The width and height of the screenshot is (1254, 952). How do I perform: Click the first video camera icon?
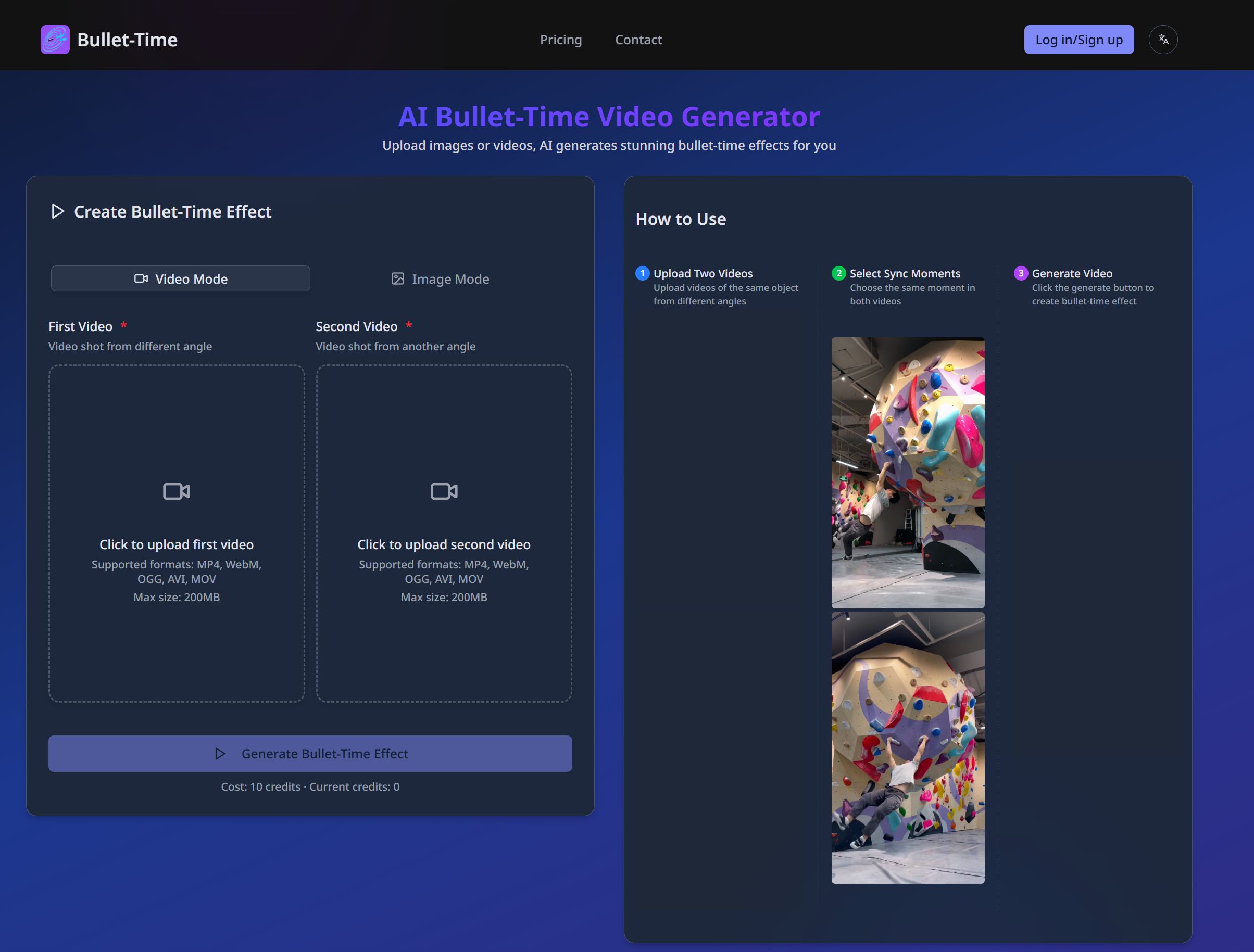click(x=177, y=491)
